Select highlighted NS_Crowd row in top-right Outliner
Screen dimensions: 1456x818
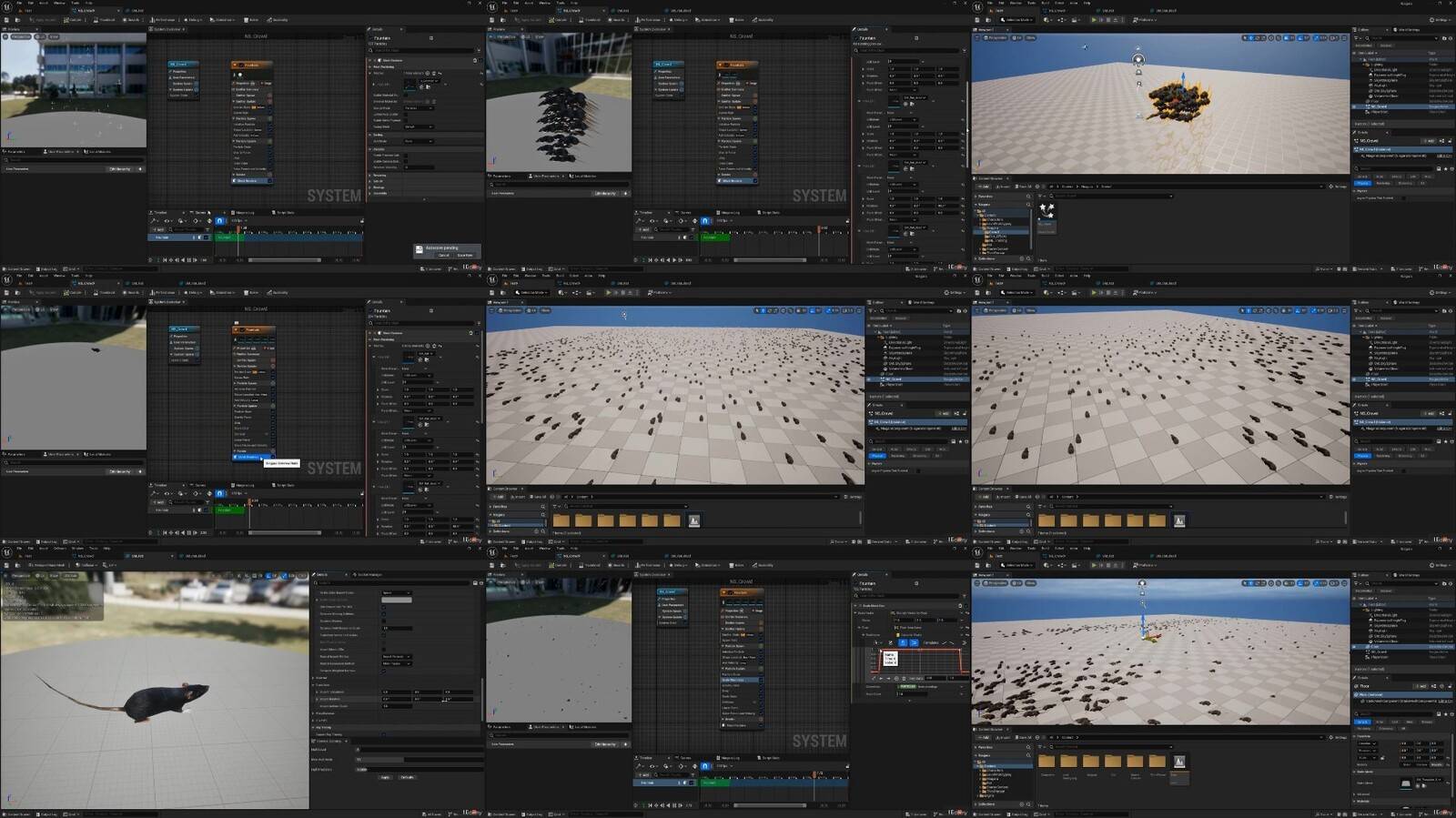[x=1402, y=106]
